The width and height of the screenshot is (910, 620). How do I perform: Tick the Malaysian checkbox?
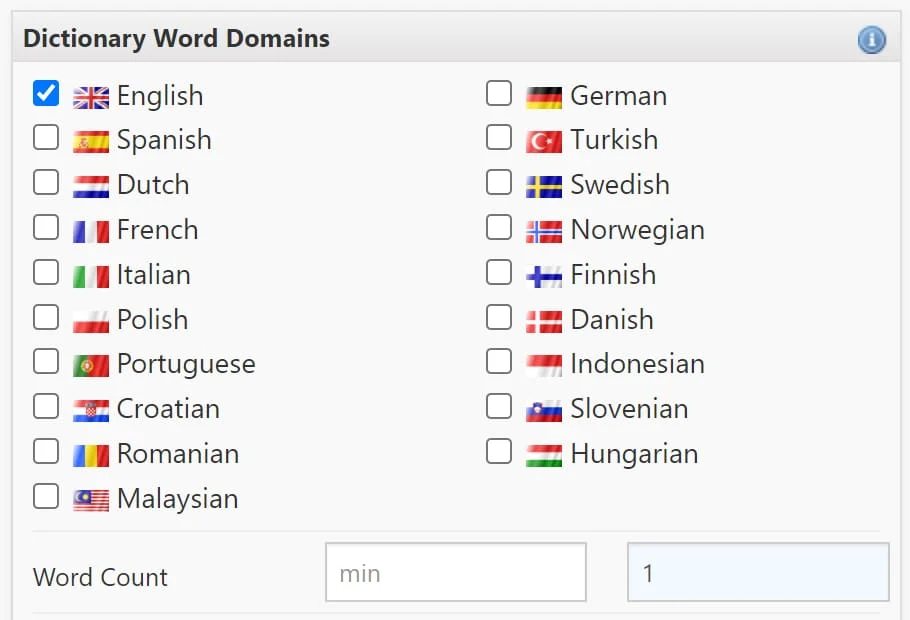click(46, 496)
